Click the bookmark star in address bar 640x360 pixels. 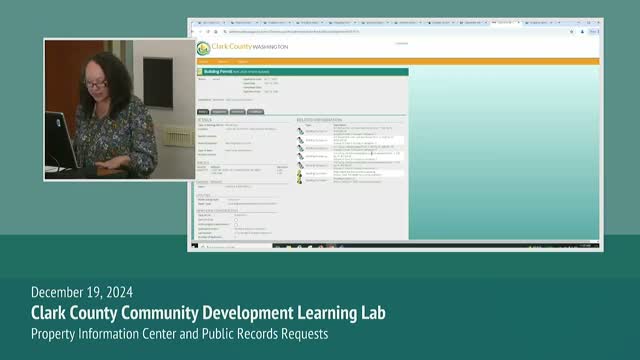pos(571,31)
